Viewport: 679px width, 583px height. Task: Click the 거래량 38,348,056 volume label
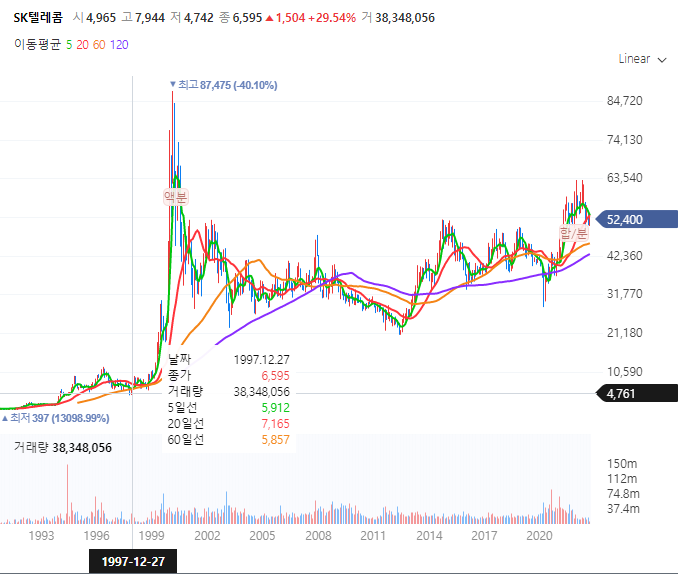[63, 447]
